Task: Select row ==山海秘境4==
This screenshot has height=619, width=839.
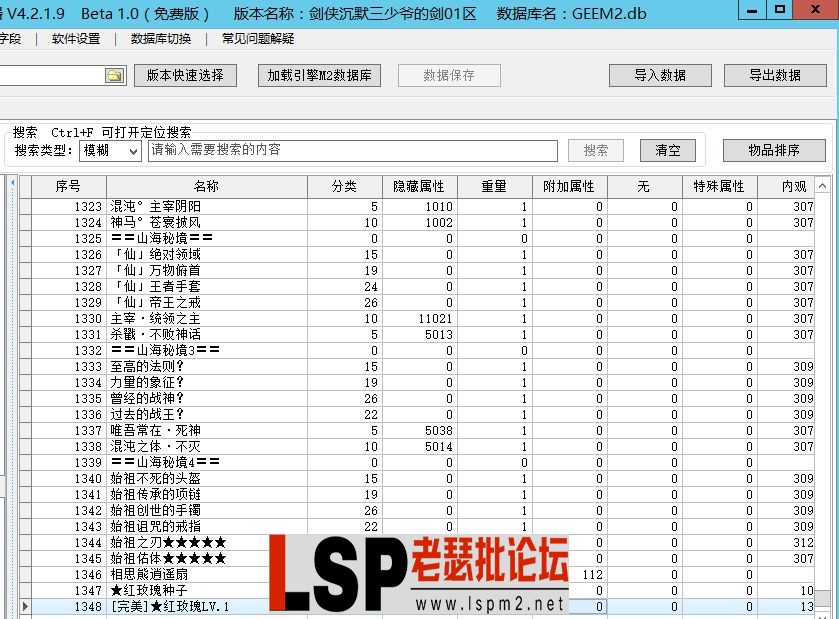Action: tap(417, 463)
